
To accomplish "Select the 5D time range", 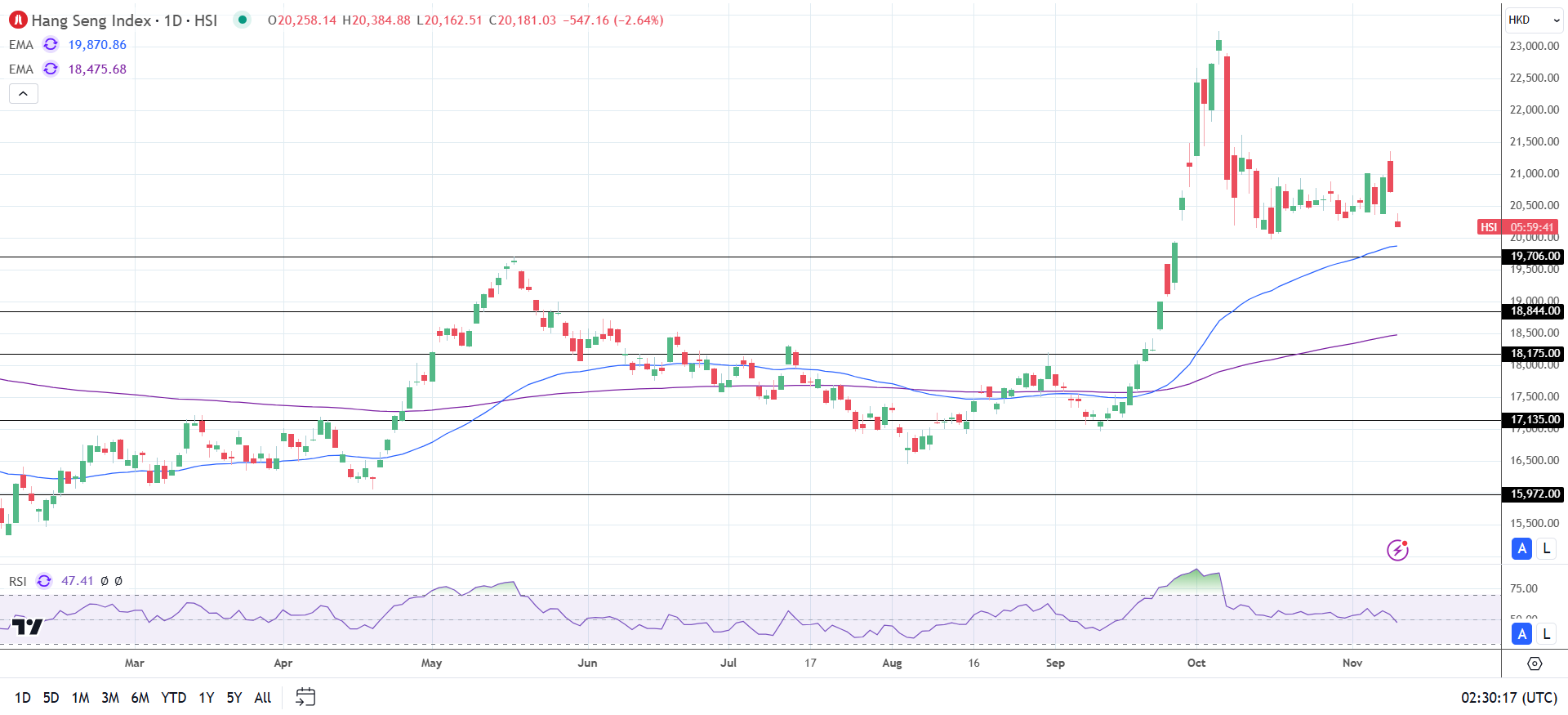I will (x=51, y=698).
